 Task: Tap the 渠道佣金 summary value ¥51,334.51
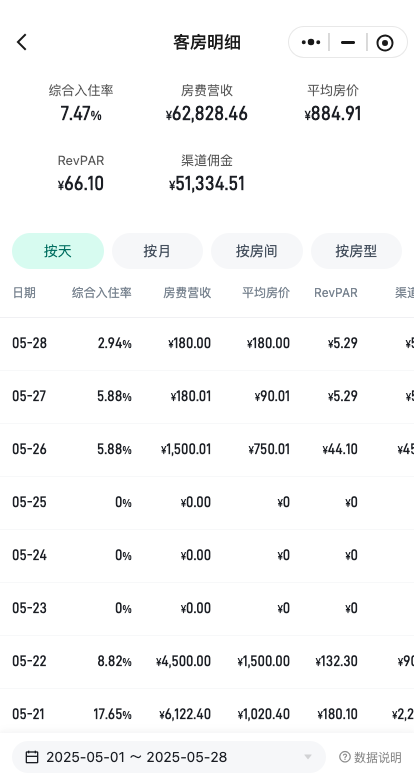[207, 184]
